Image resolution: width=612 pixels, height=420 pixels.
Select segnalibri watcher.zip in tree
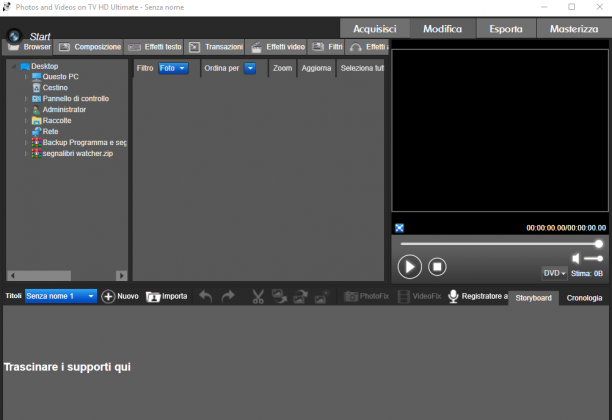(78, 153)
